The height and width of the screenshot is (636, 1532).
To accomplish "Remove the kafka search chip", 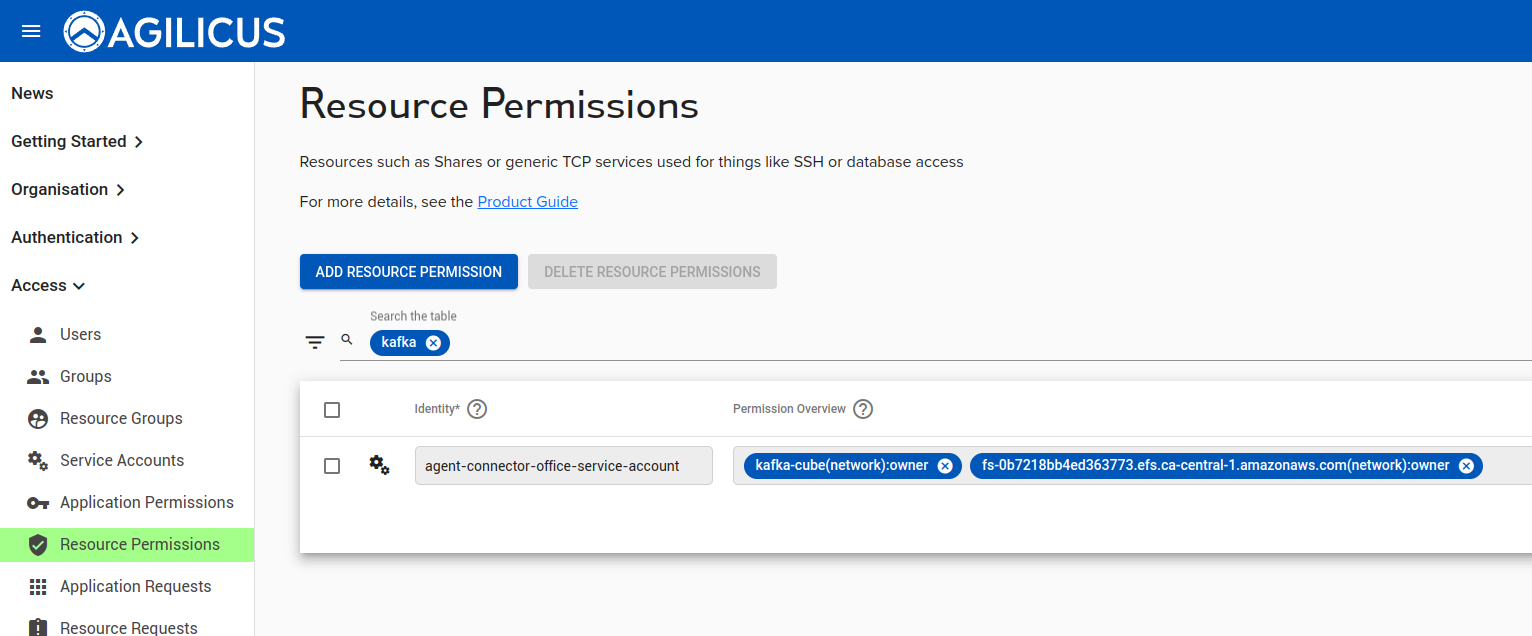I will [x=433, y=343].
